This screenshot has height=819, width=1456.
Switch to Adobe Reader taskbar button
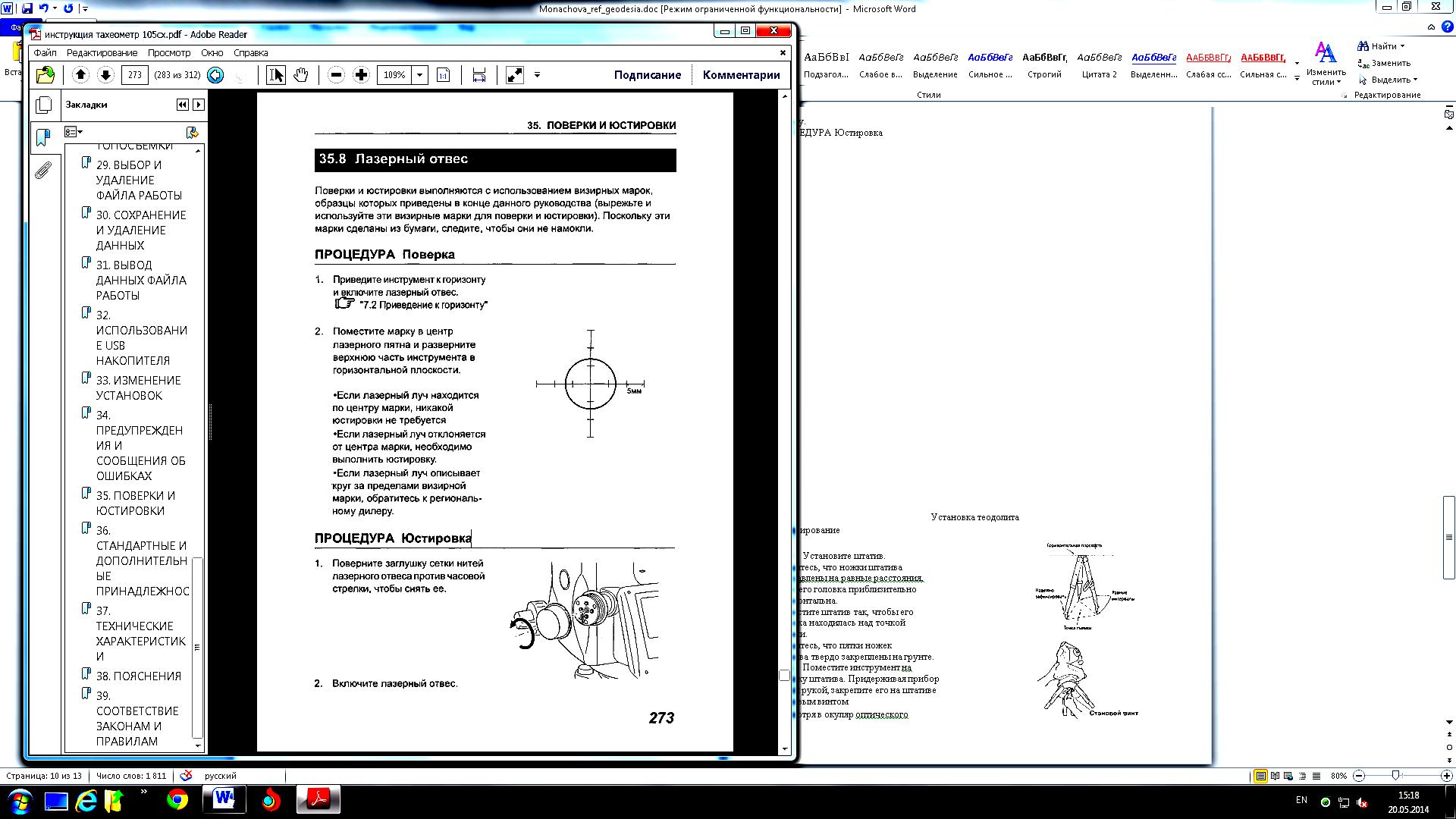[318, 800]
